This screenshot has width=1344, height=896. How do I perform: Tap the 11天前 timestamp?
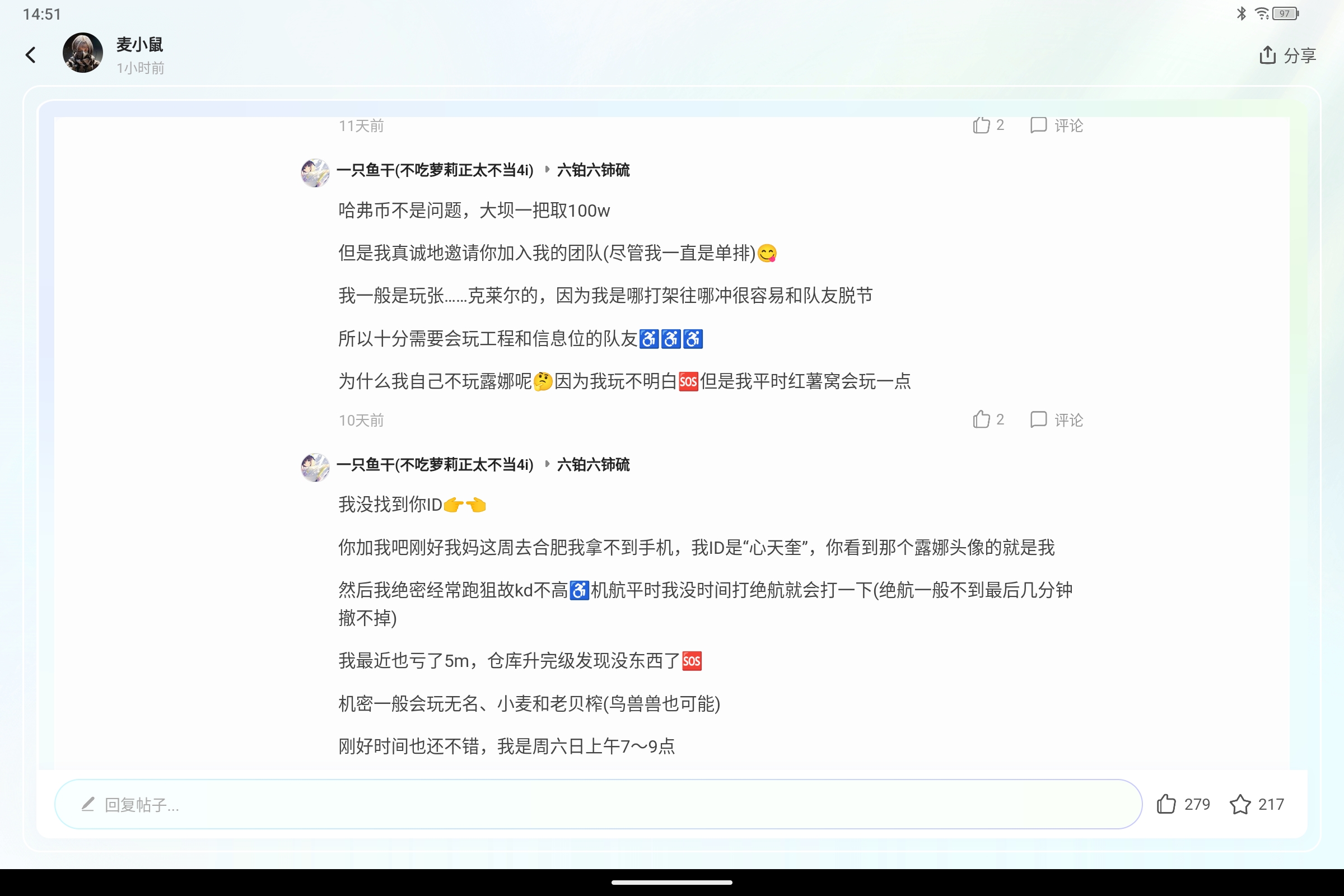point(361,125)
